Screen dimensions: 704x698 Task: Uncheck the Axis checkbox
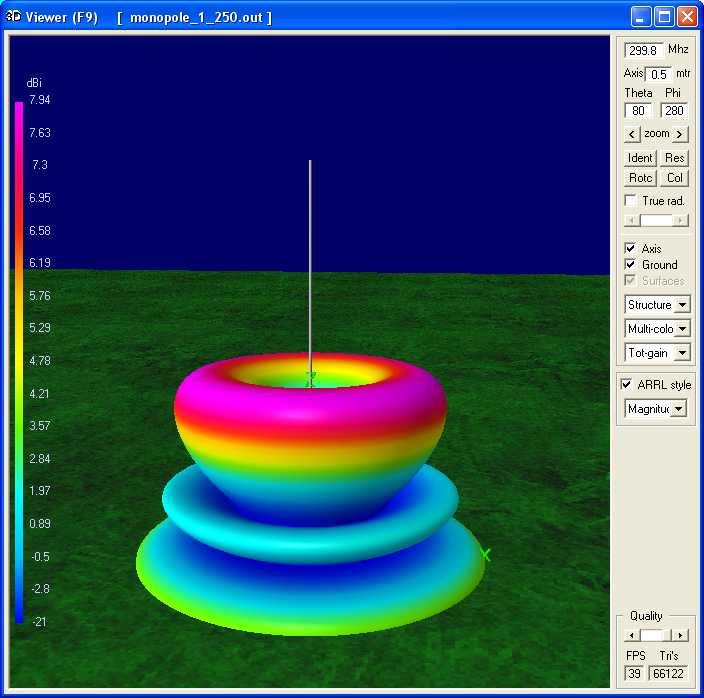pos(630,248)
